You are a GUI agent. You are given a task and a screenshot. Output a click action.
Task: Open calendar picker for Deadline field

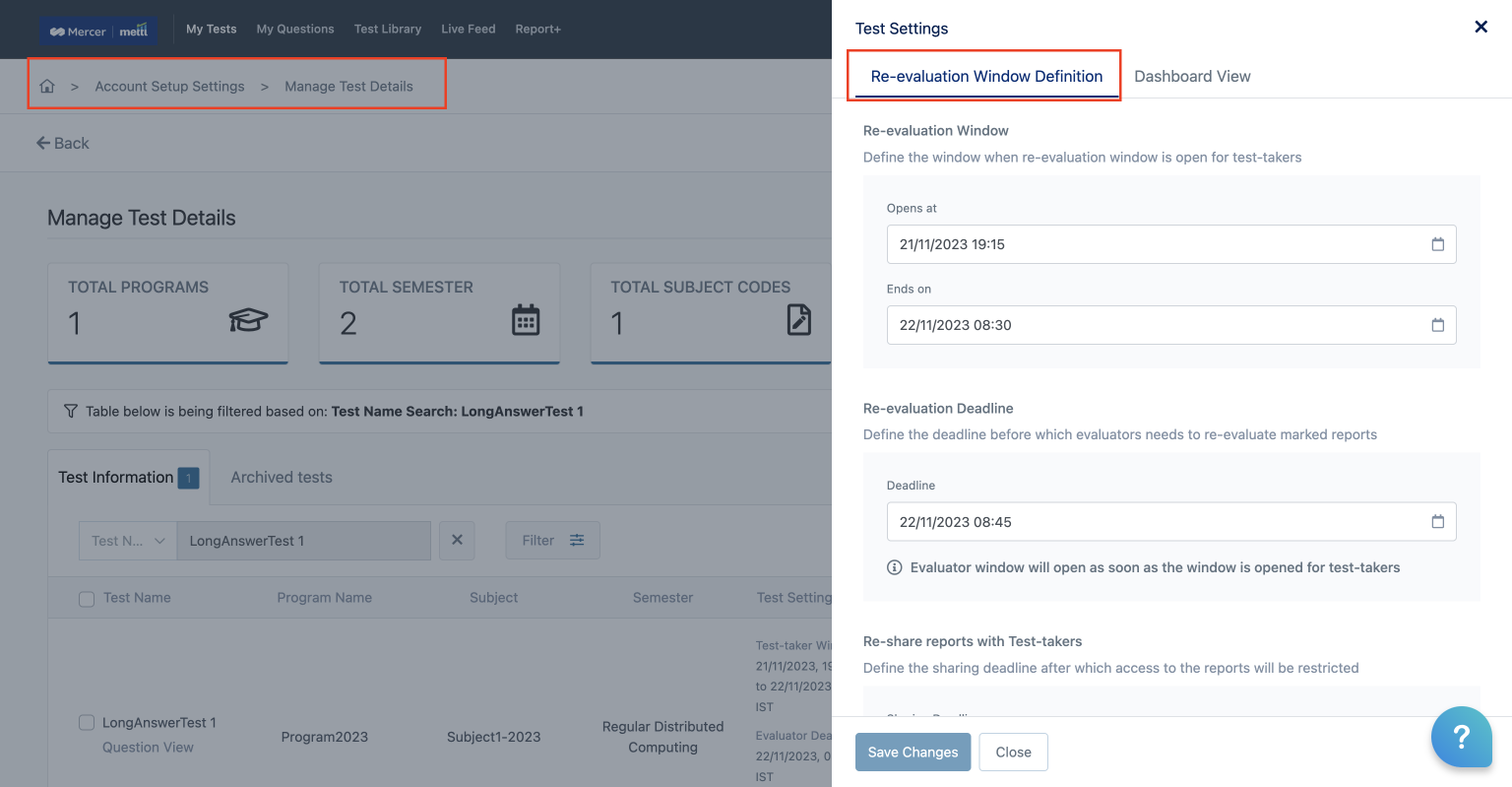1437,522
